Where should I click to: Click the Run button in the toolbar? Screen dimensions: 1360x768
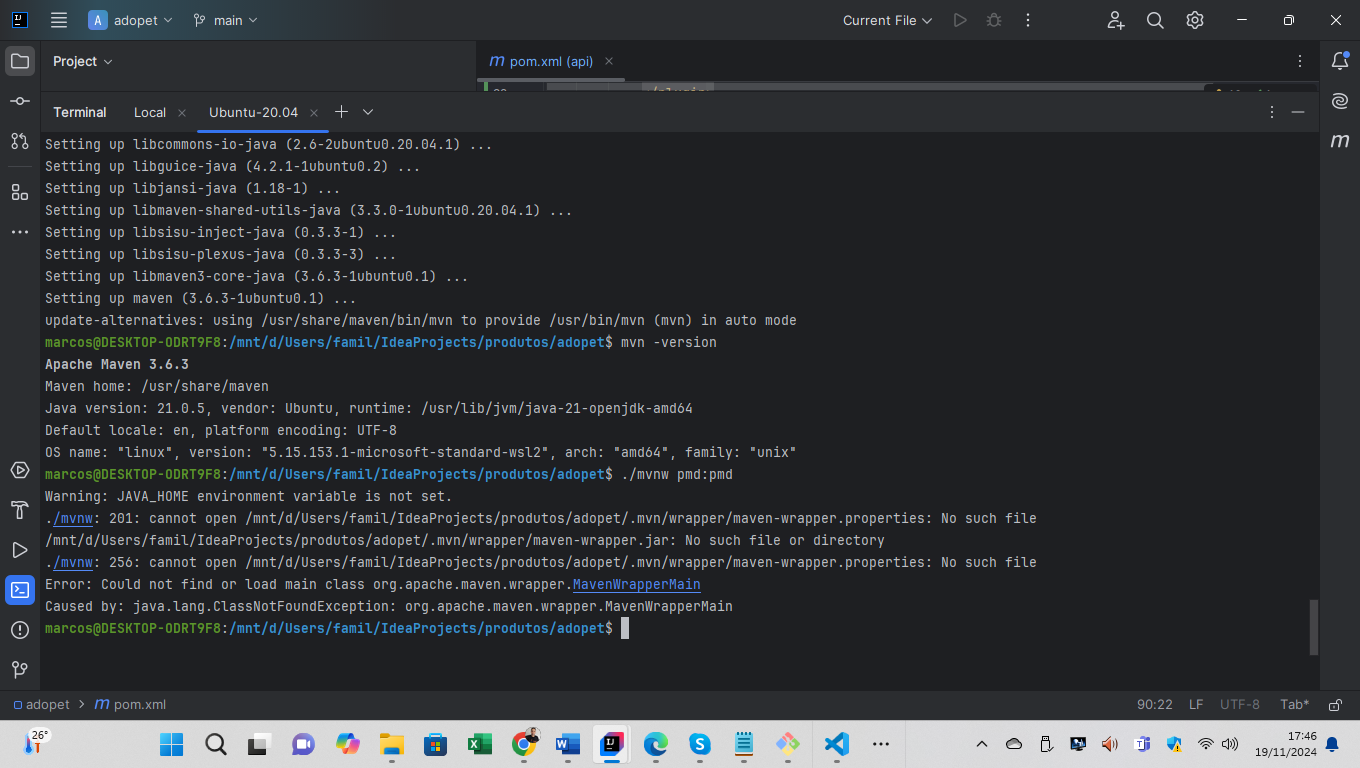click(960, 20)
